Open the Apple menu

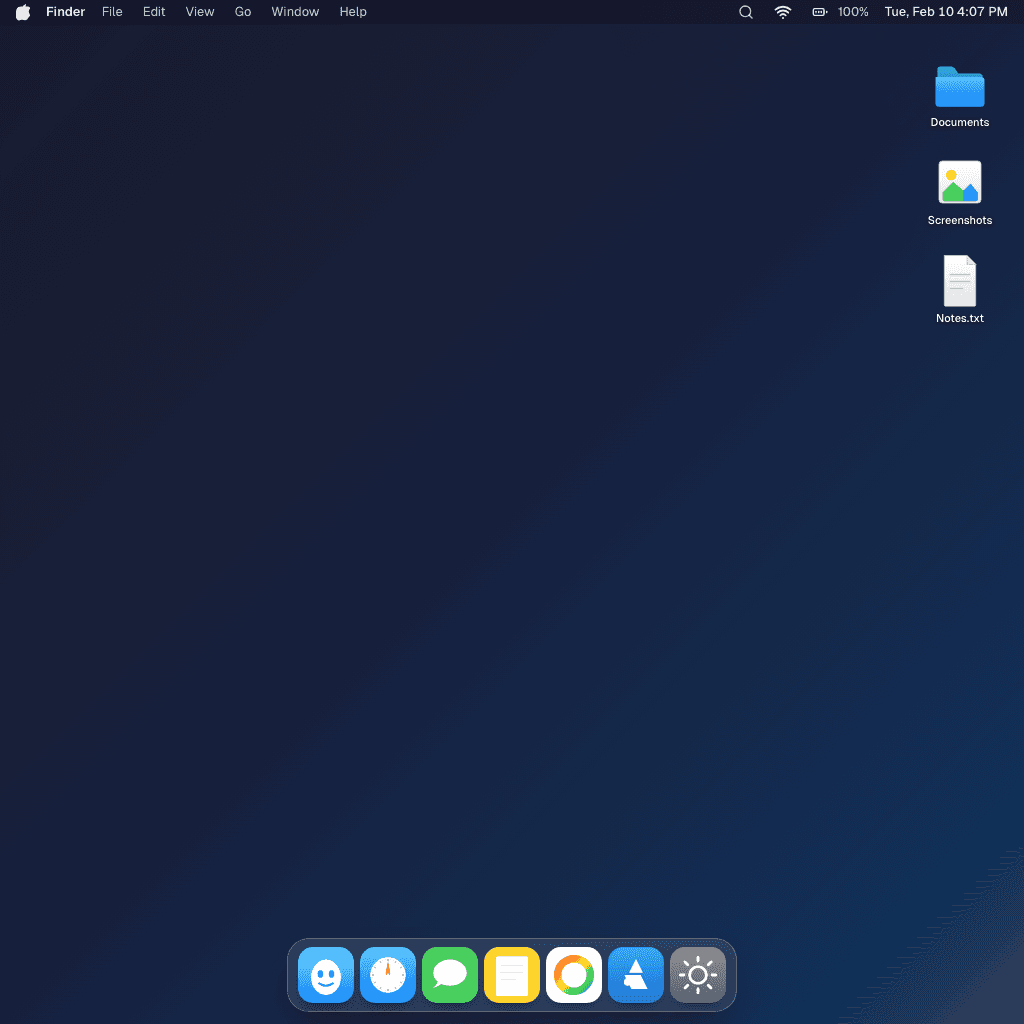tap(22, 12)
